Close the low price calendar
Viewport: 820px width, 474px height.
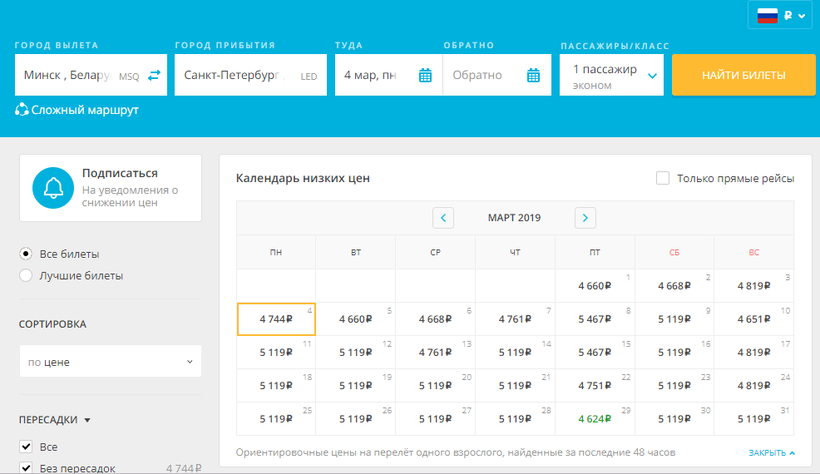tap(771, 453)
